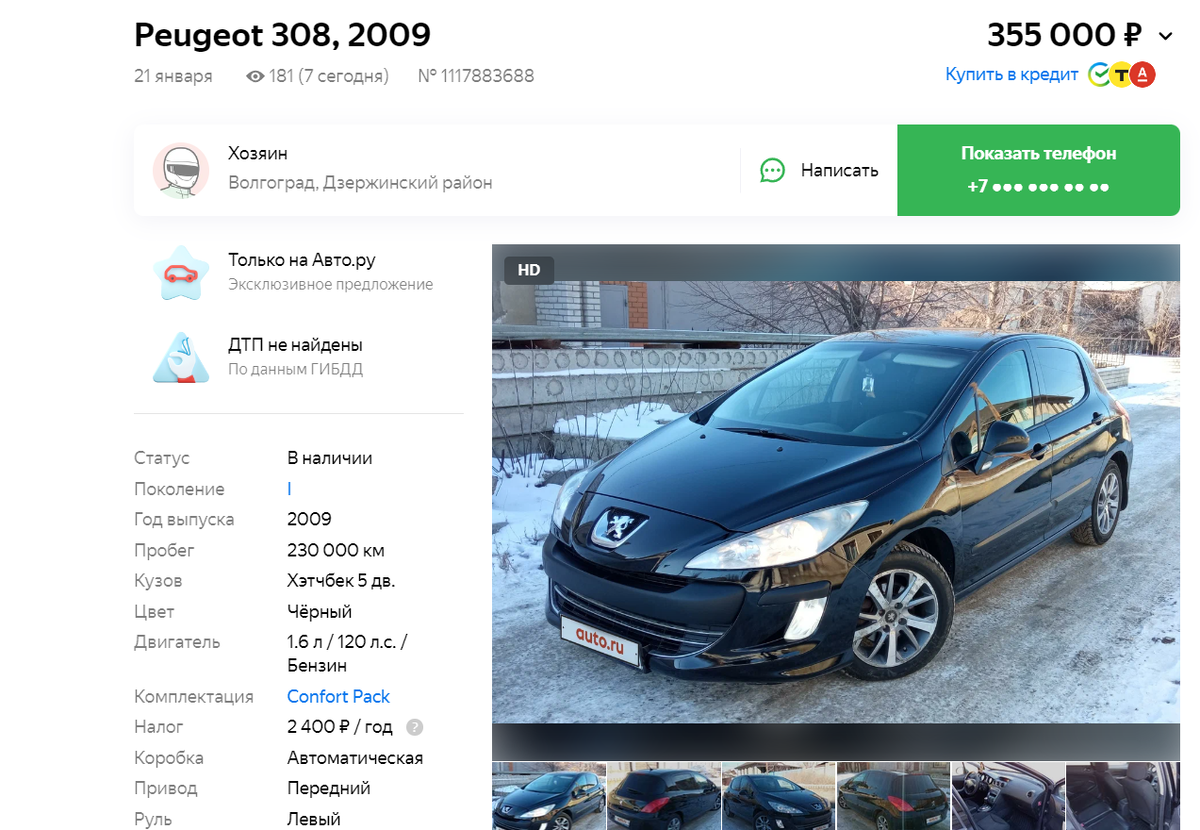Open the main Peugeot 308 photo

[836, 502]
